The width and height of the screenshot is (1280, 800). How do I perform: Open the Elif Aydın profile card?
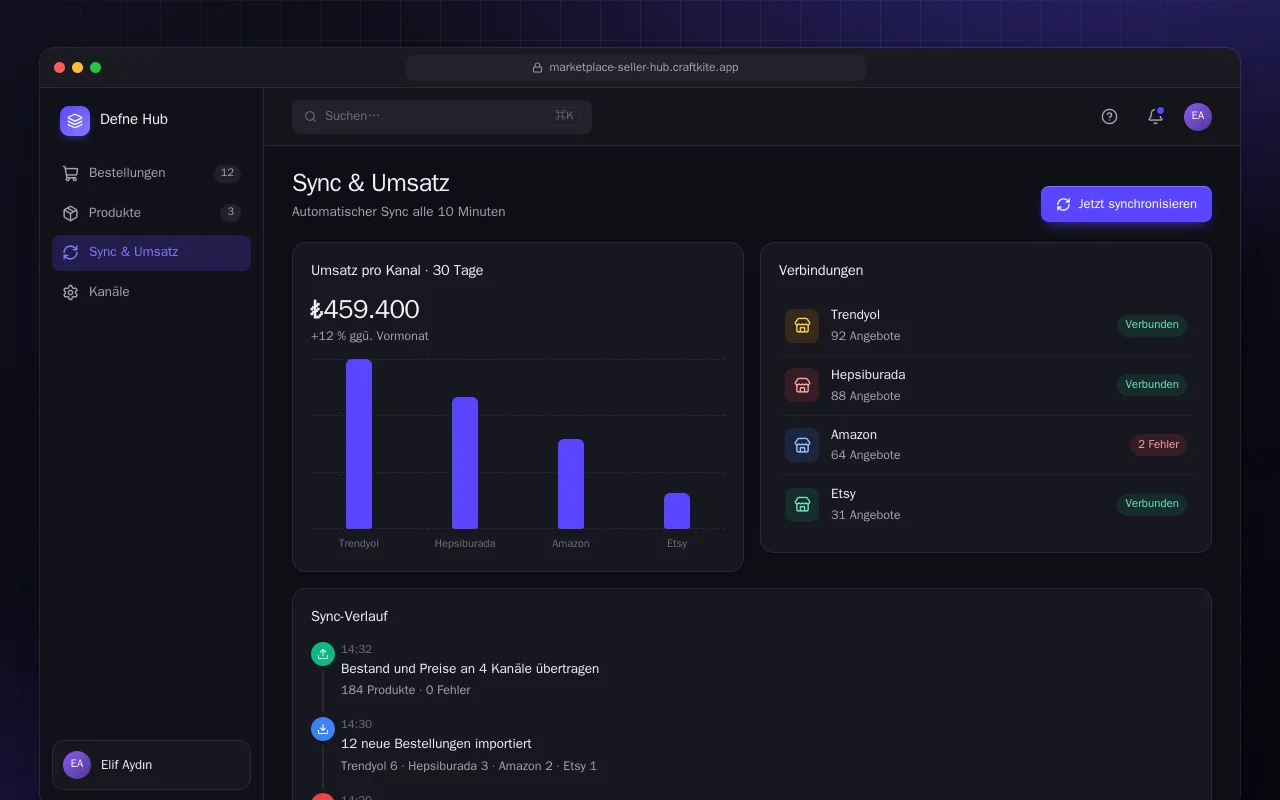pos(151,765)
